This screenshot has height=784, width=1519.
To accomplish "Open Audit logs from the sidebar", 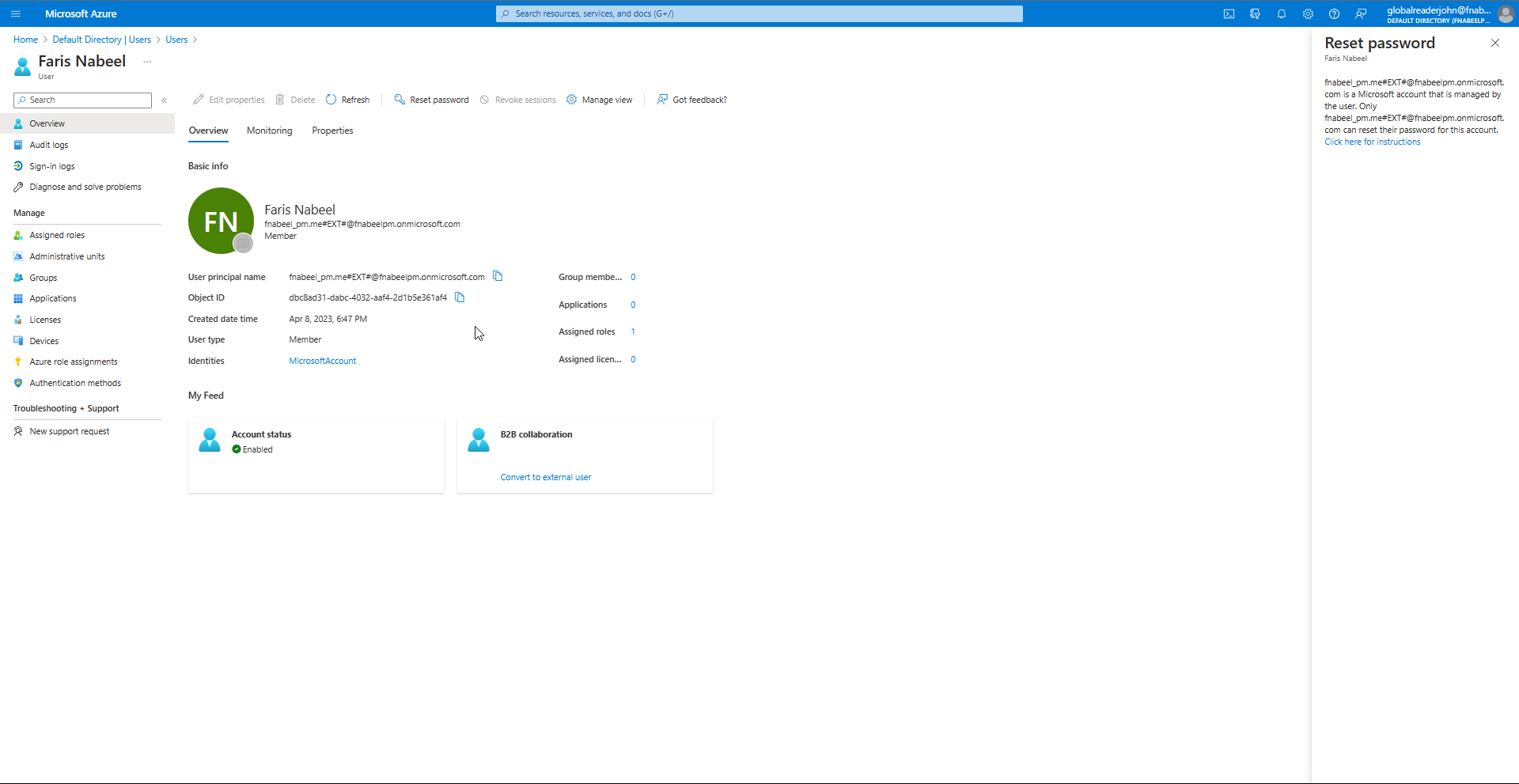I will pyautogui.click(x=49, y=145).
